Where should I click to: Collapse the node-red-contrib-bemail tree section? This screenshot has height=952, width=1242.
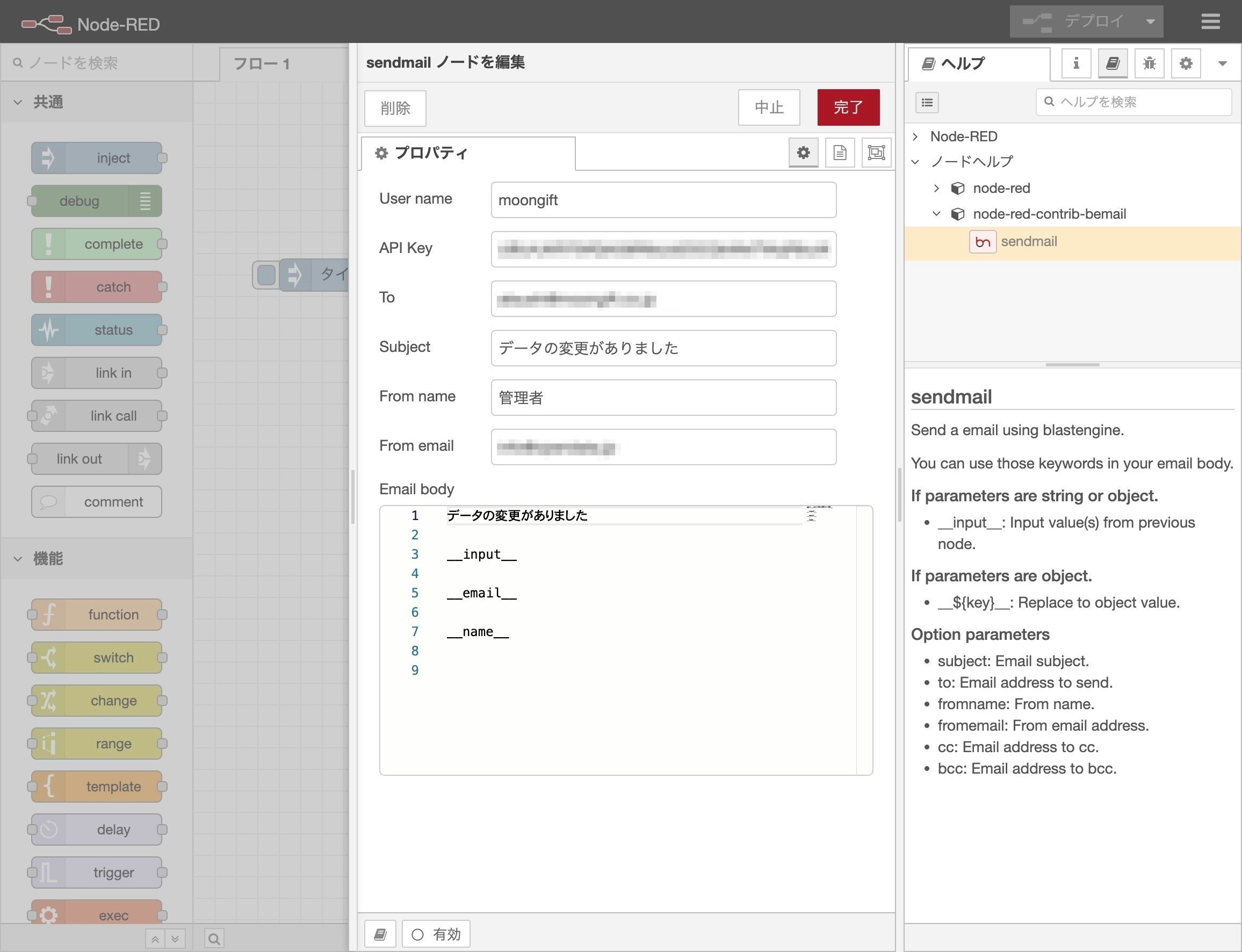click(x=936, y=214)
